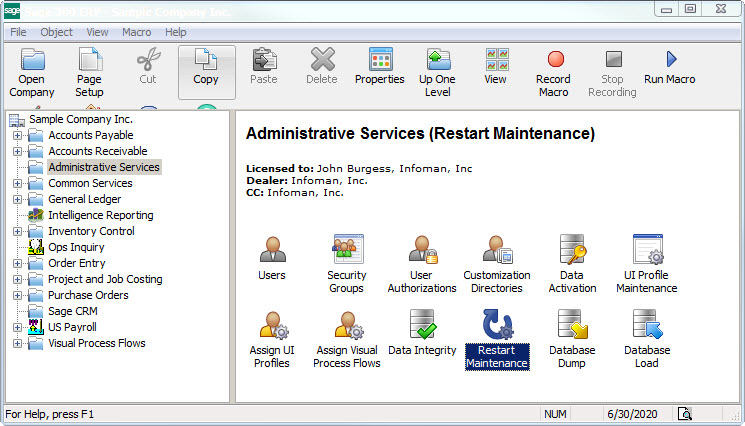Launch Data Integrity check

422,332
